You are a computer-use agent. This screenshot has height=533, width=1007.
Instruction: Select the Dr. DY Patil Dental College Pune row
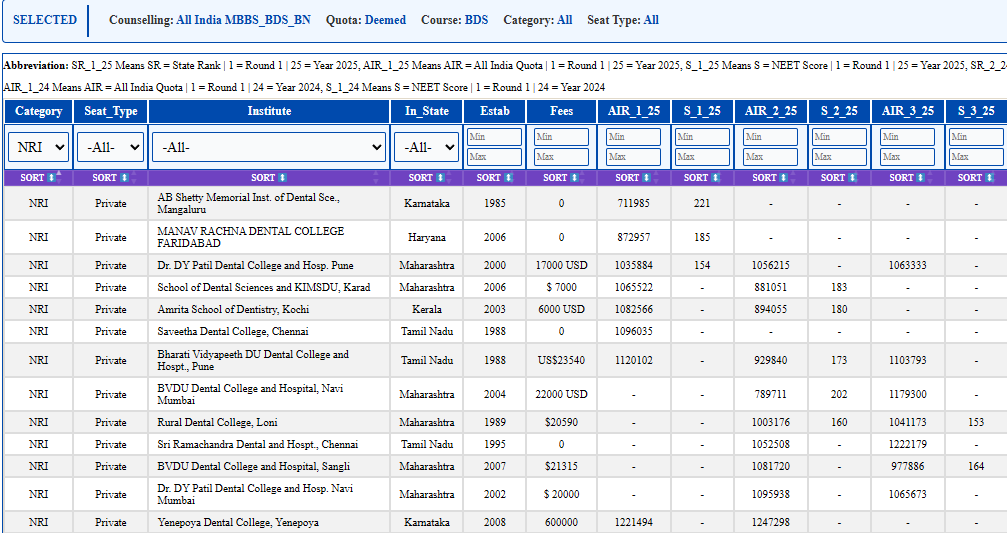[x=505, y=265]
